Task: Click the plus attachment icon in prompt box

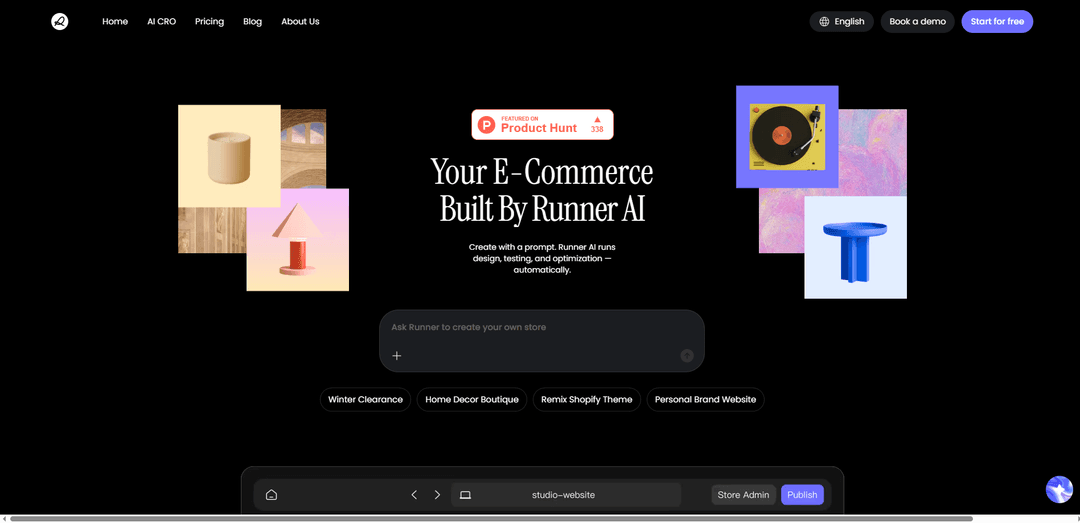Action: [397, 355]
